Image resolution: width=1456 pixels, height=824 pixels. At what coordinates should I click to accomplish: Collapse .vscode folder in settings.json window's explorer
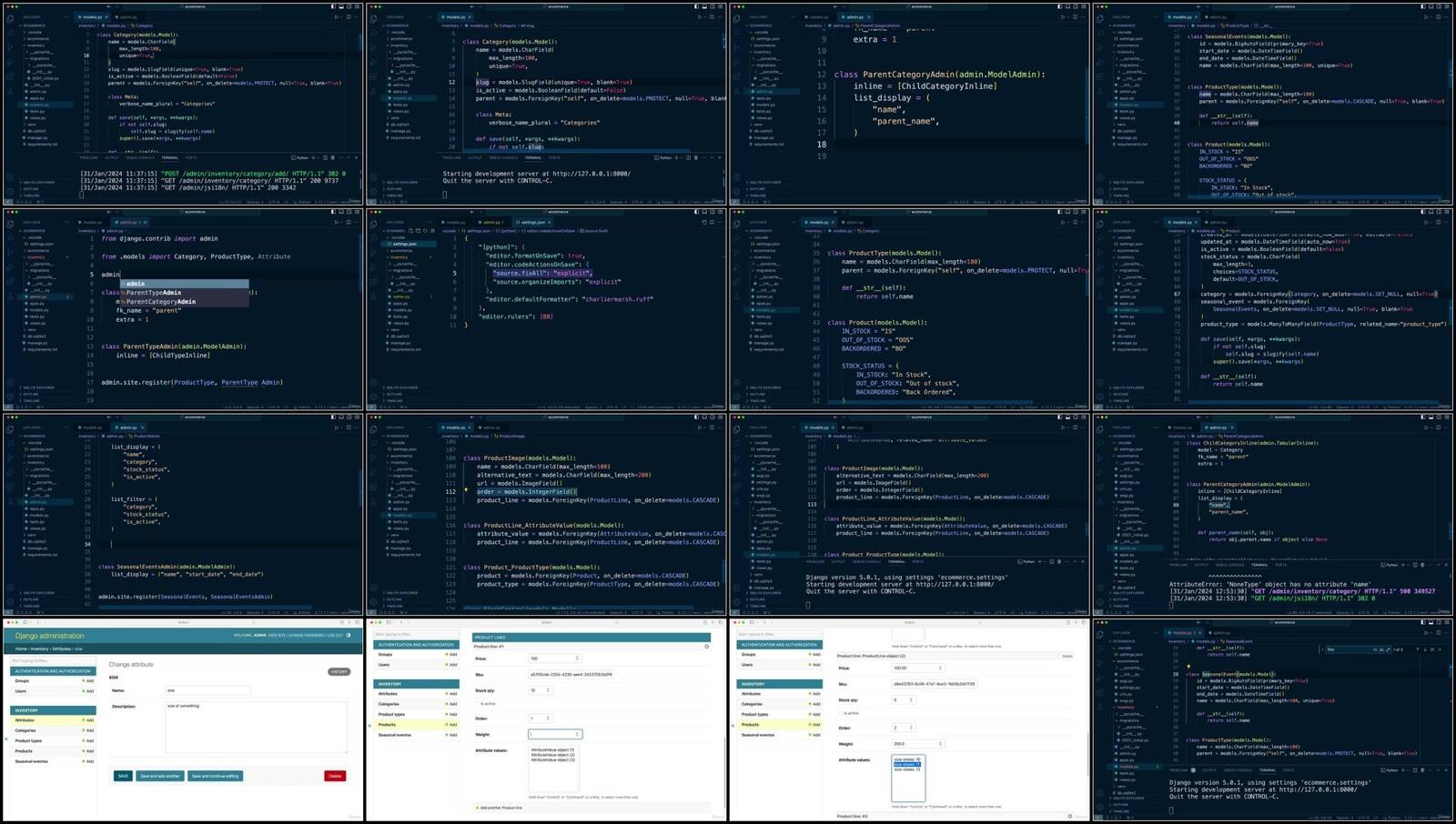[x=397, y=237]
